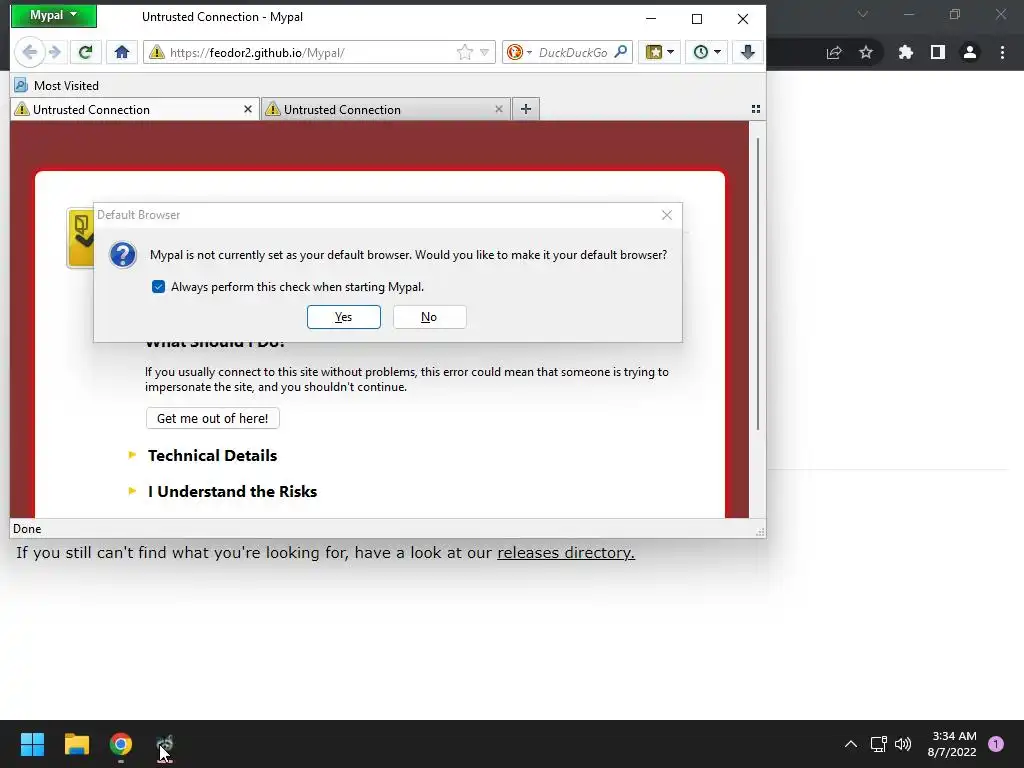The height and width of the screenshot is (768, 1024).
Task: Close the second Untrusted Connection tab
Action: [499, 109]
